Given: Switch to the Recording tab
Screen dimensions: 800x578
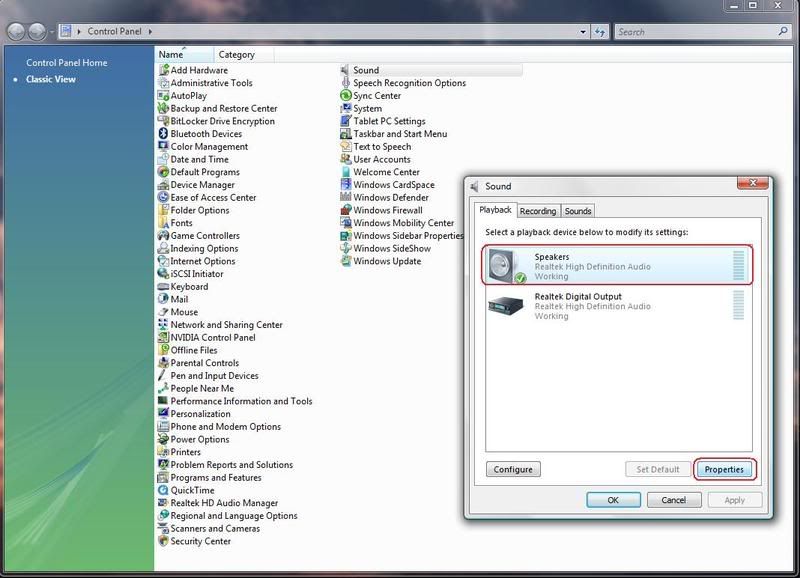Looking at the screenshot, I should point(538,211).
